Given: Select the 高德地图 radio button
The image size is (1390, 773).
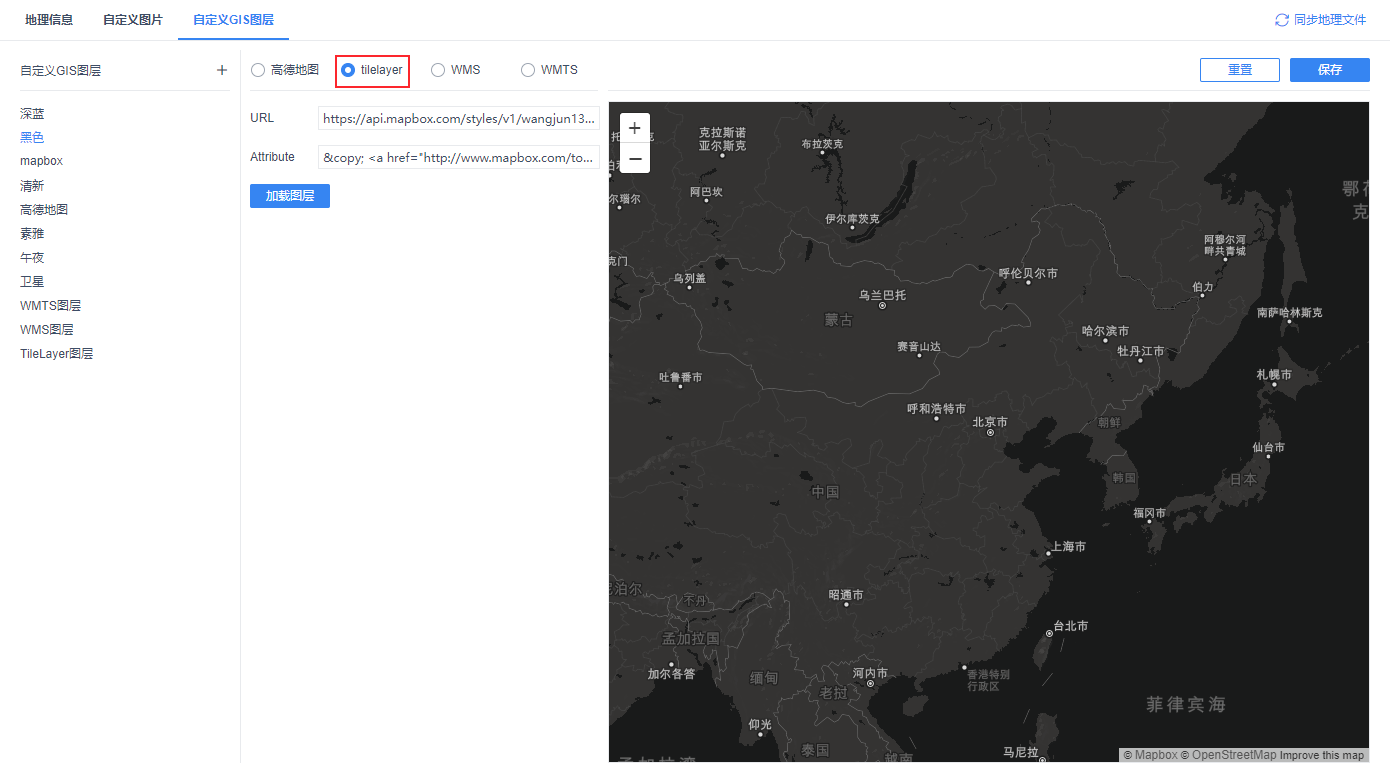Looking at the screenshot, I should [x=258, y=70].
